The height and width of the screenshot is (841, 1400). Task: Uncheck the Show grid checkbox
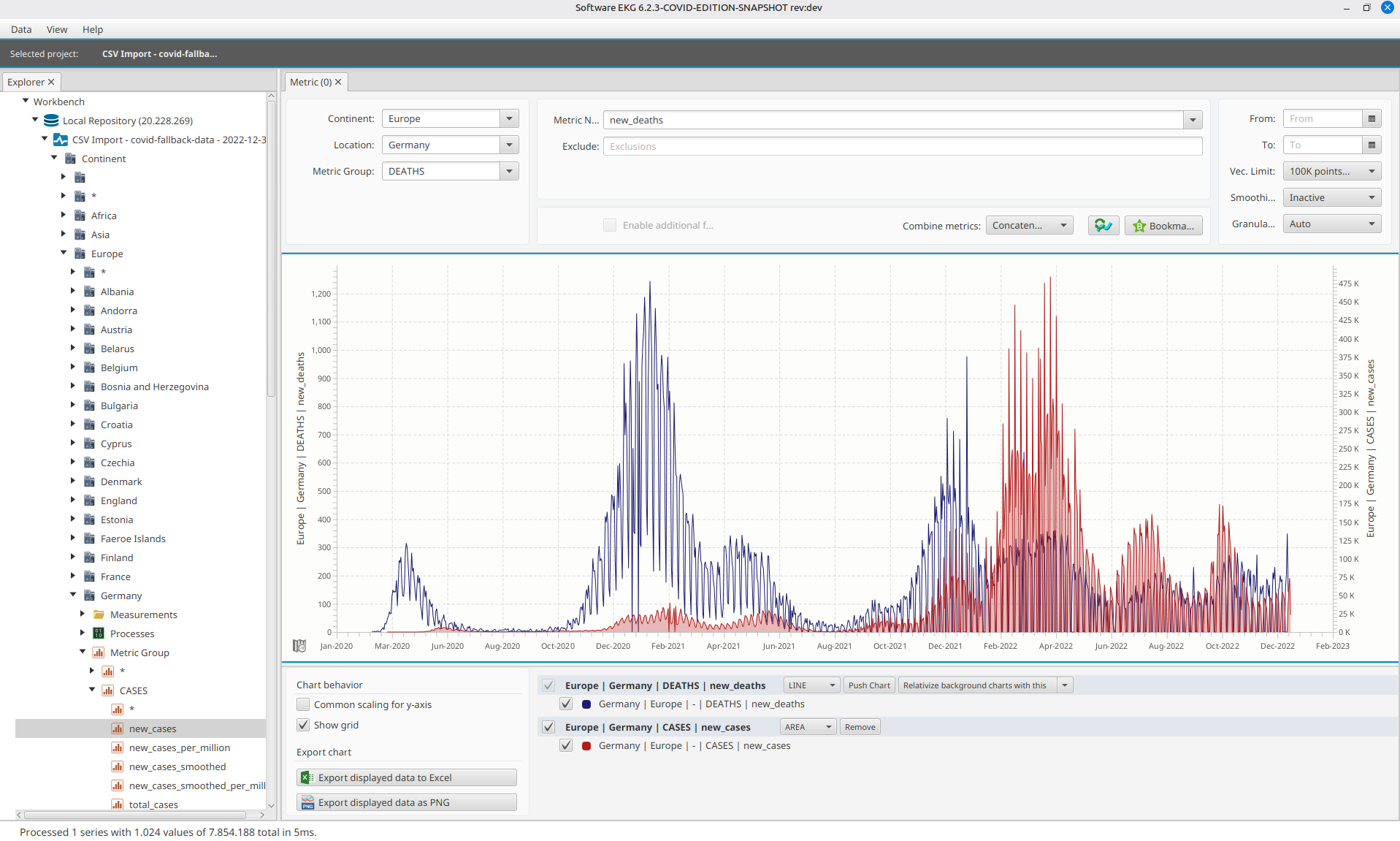tap(303, 725)
